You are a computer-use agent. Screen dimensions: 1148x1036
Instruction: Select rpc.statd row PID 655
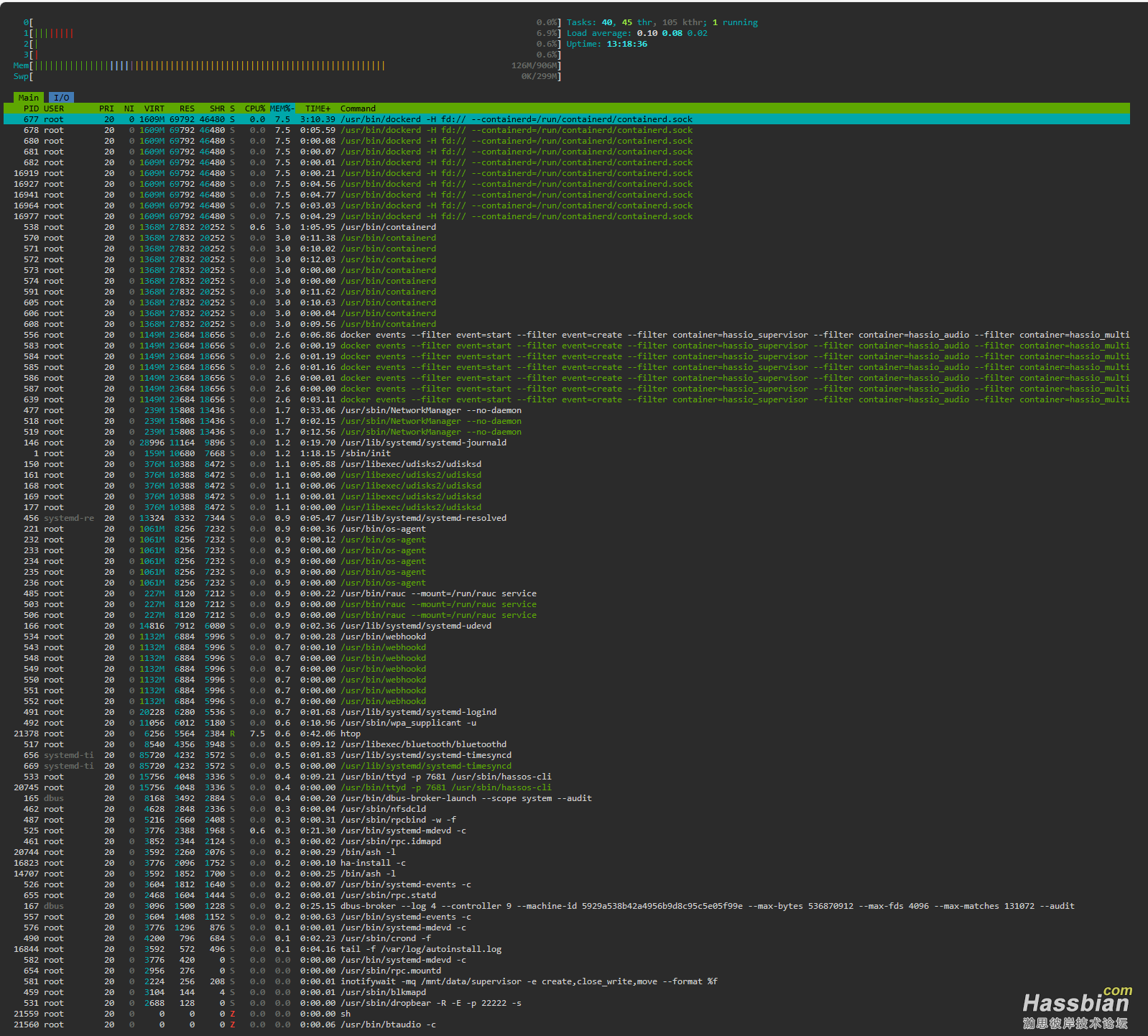tap(567, 895)
